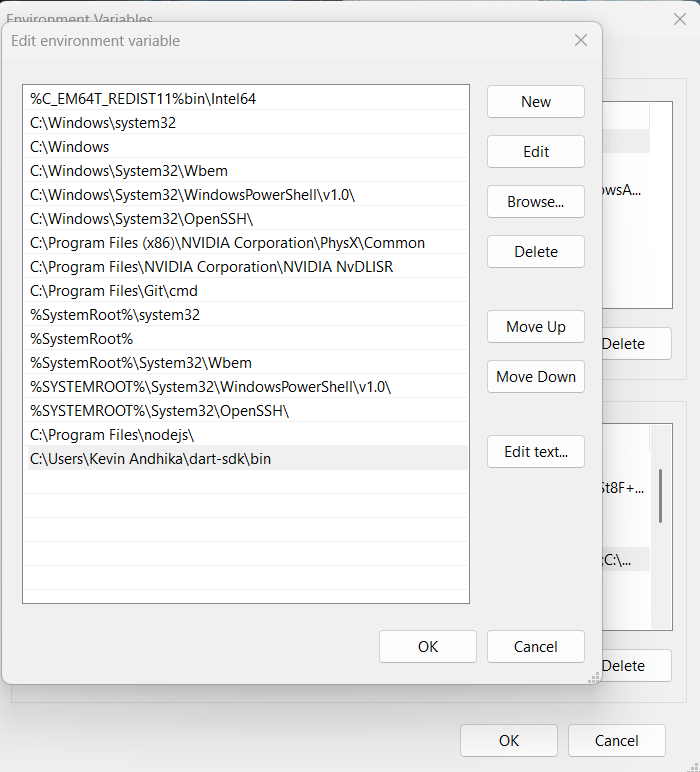700x772 pixels.
Task: Open the Edit text... view
Action: [535, 452]
